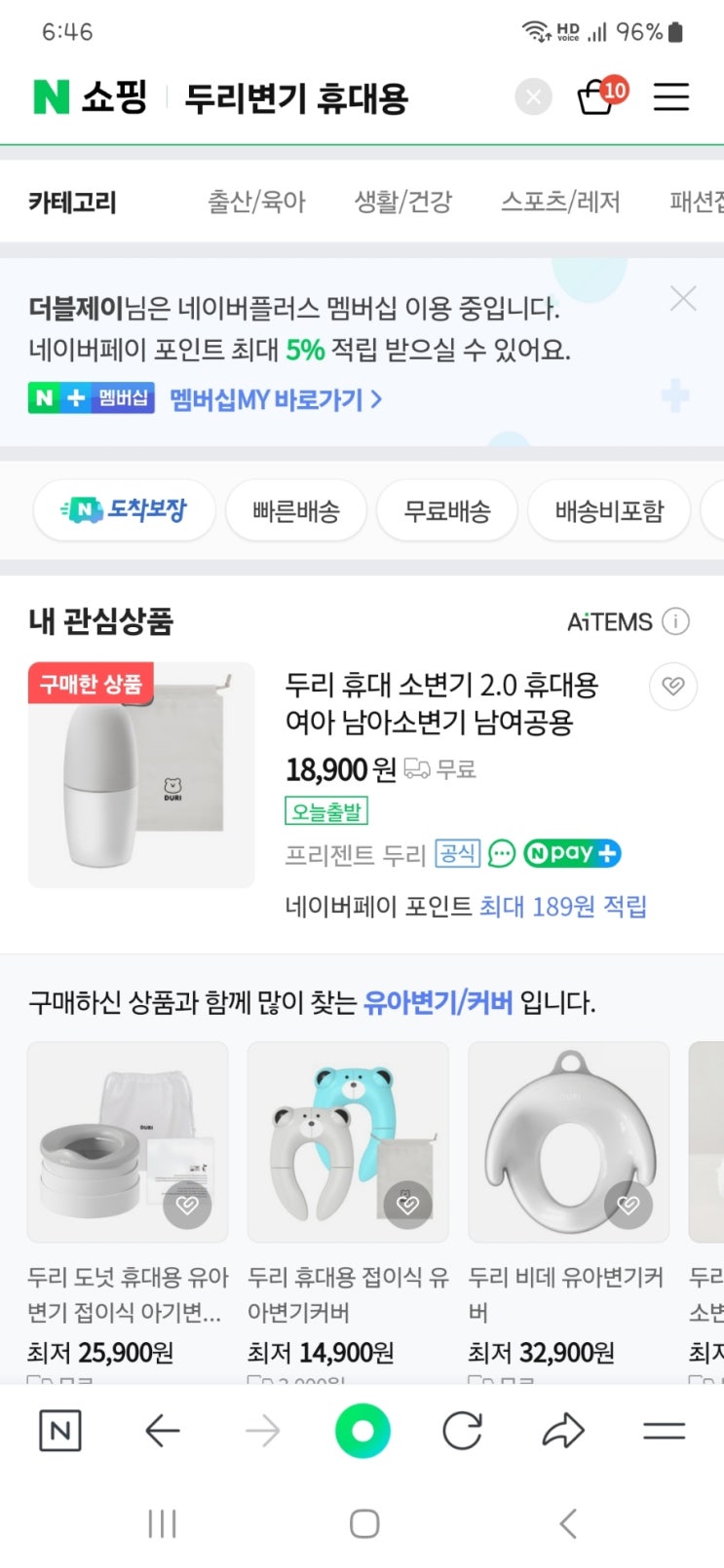Open Naver TalkTalk chat icon for the seller
The height and width of the screenshot is (1568, 724).
point(501,854)
